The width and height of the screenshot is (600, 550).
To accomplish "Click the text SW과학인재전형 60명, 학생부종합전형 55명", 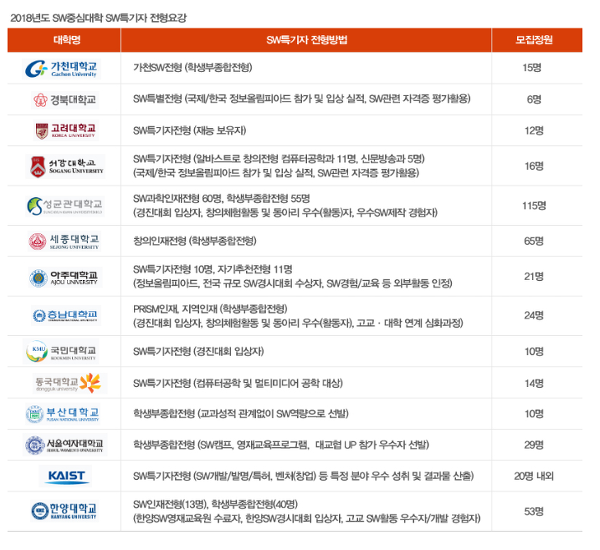I will click(222, 199).
